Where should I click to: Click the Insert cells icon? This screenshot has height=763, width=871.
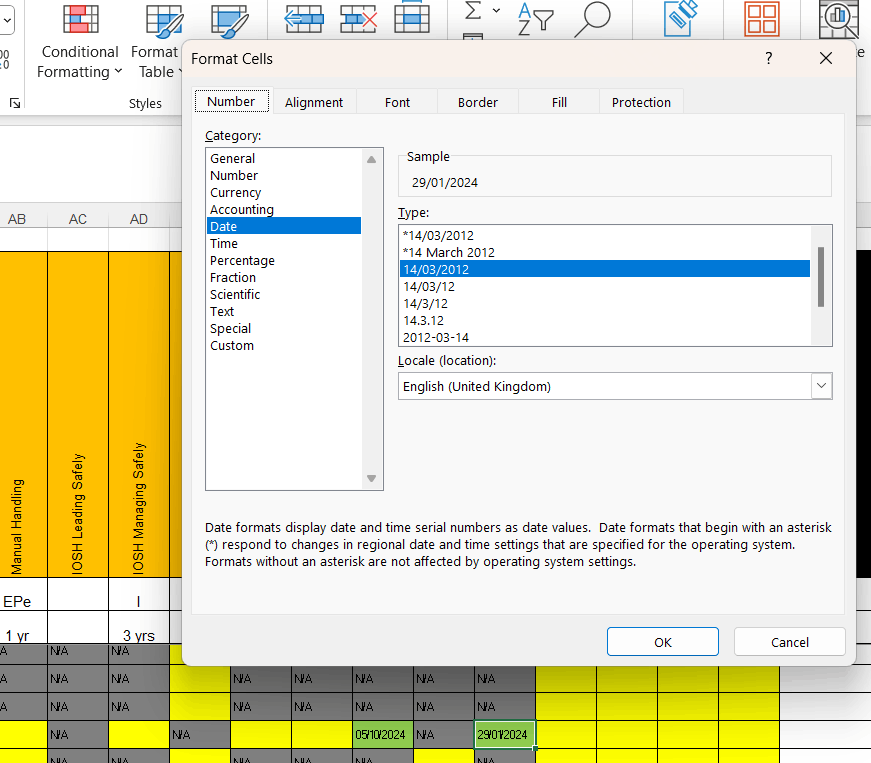(x=303, y=19)
